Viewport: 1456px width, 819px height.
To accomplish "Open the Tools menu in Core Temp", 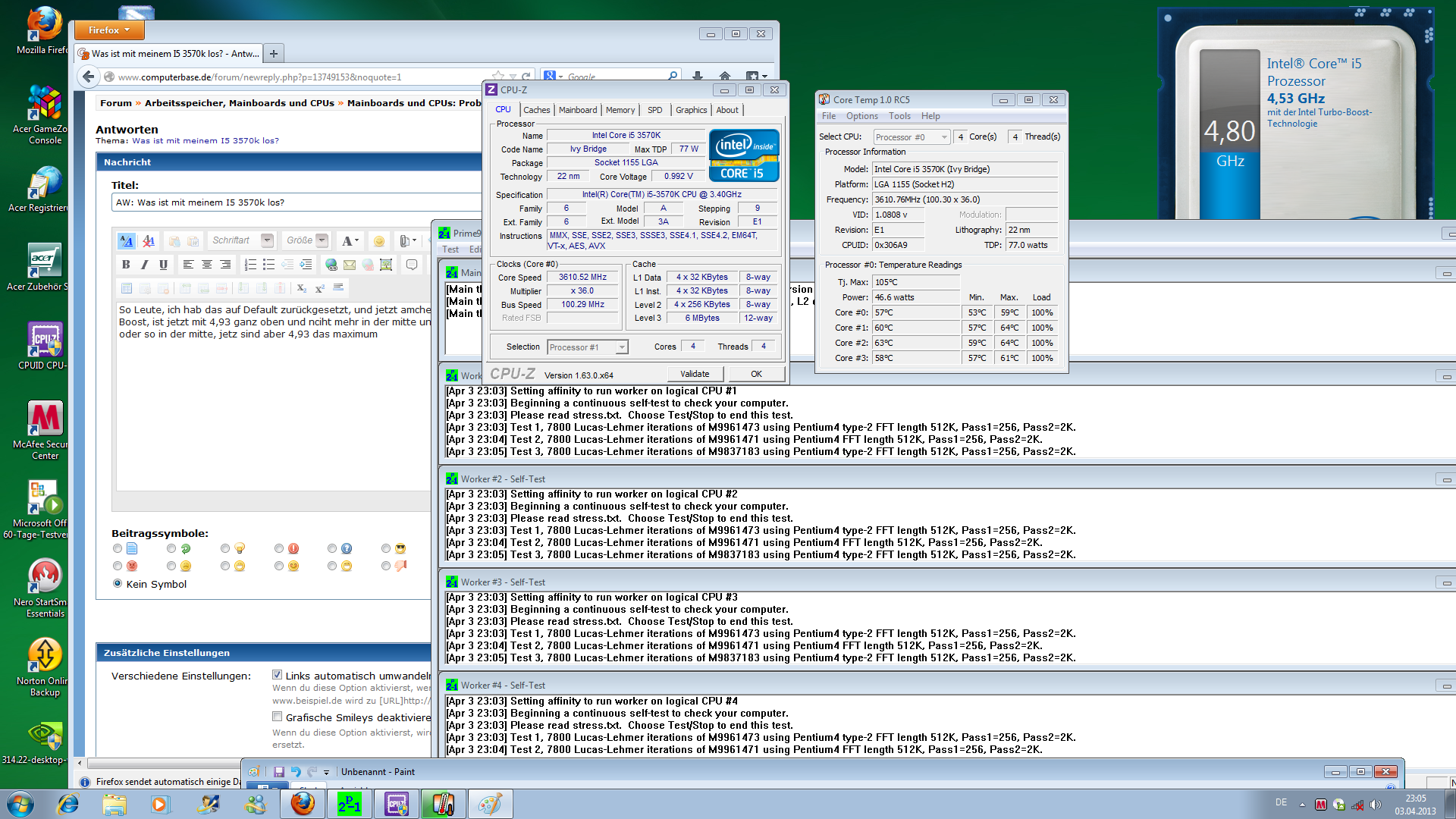I will [x=900, y=116].
